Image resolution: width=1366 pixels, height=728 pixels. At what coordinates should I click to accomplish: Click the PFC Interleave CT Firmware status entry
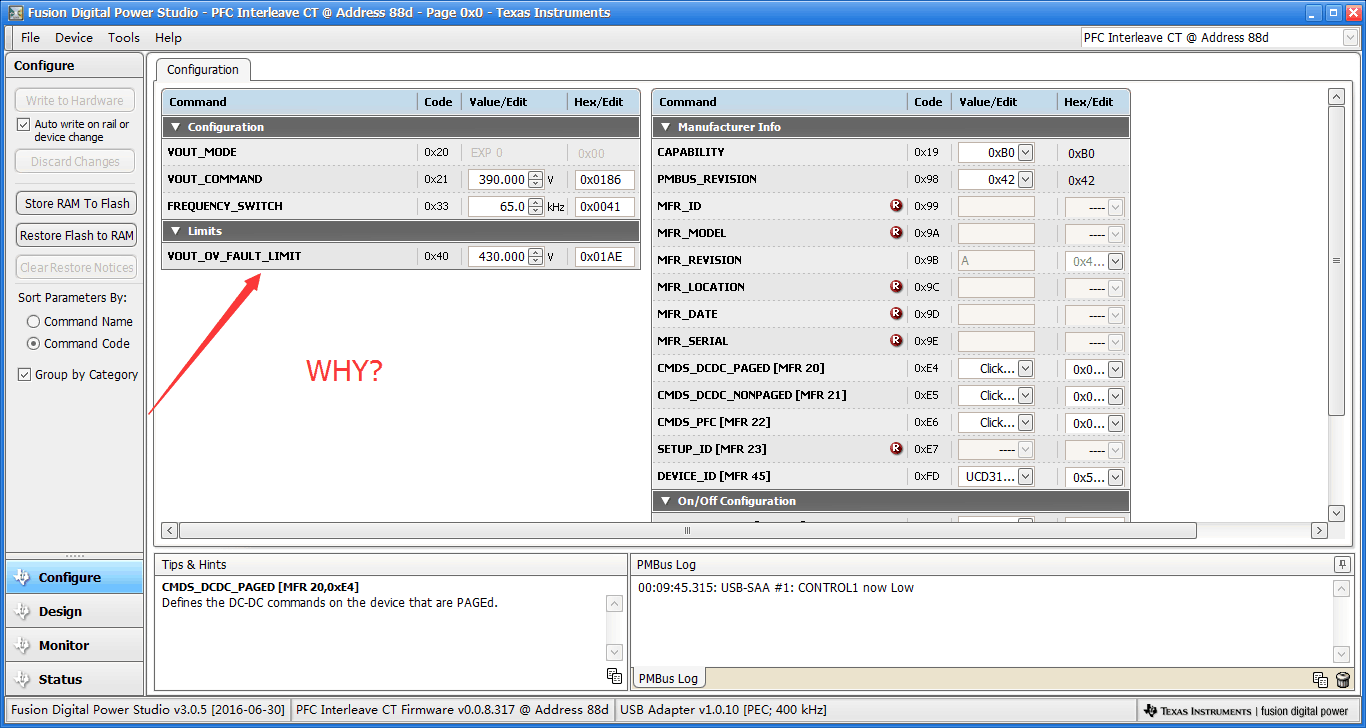(x=452, y=710)
